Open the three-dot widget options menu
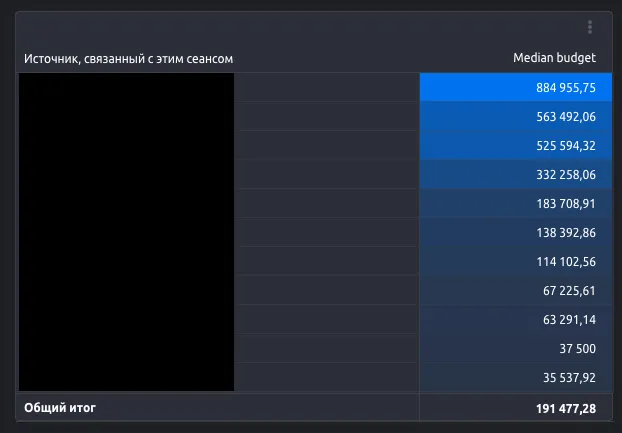This screenshot has height=433, width=622. [590, 27]
